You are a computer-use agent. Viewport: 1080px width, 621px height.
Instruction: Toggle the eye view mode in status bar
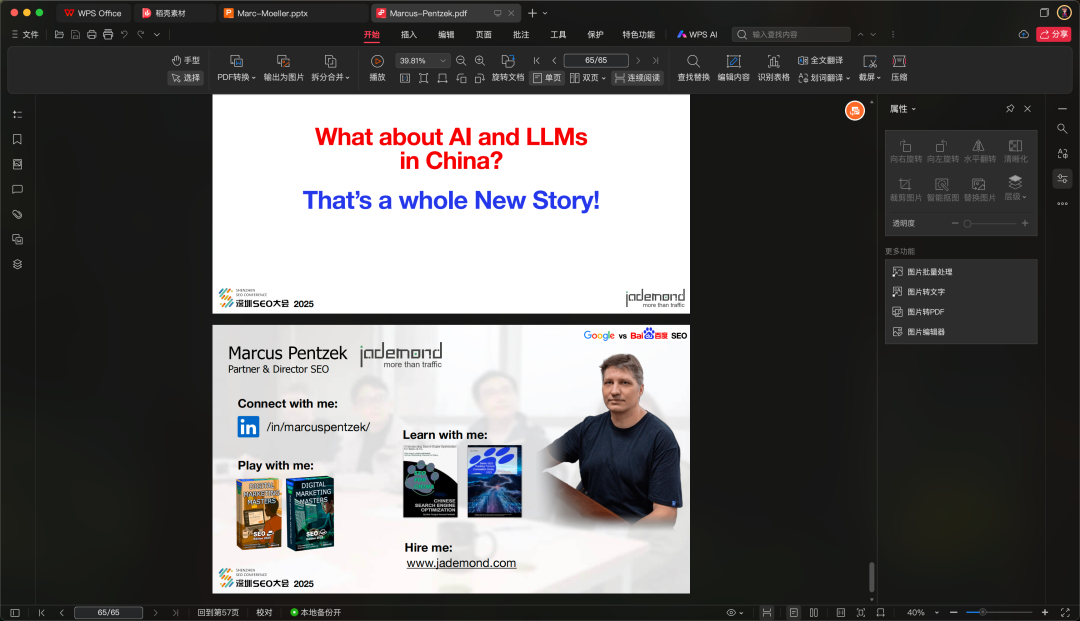pyautogui.click(x=734, y=612)
